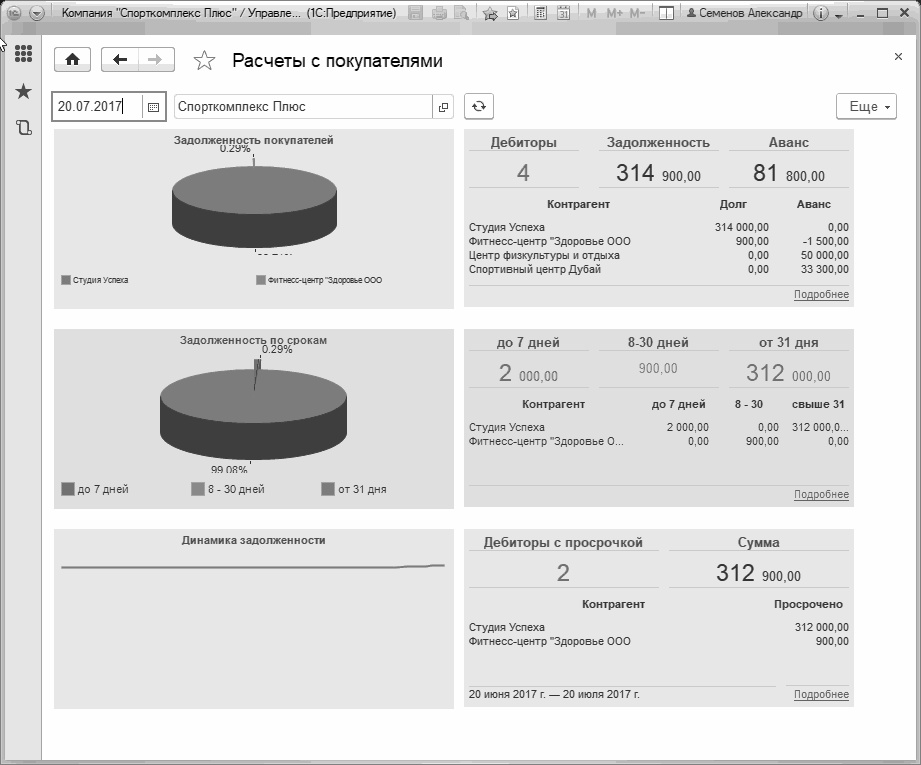The width and height of the screenshot is (921, 765).
Task: Open the history star-list icon in title bar
Action: click(513, 13)
